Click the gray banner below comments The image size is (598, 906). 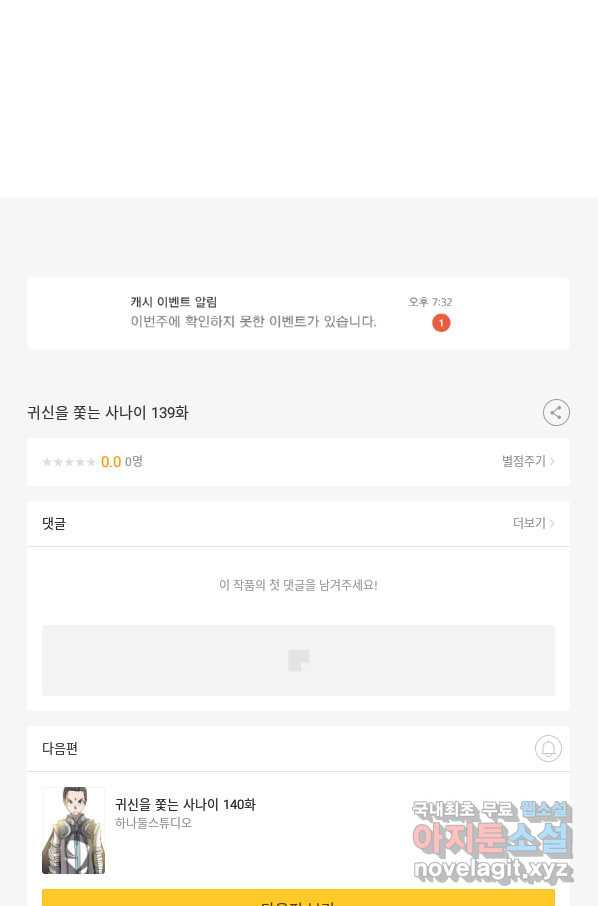coord(298,660)
